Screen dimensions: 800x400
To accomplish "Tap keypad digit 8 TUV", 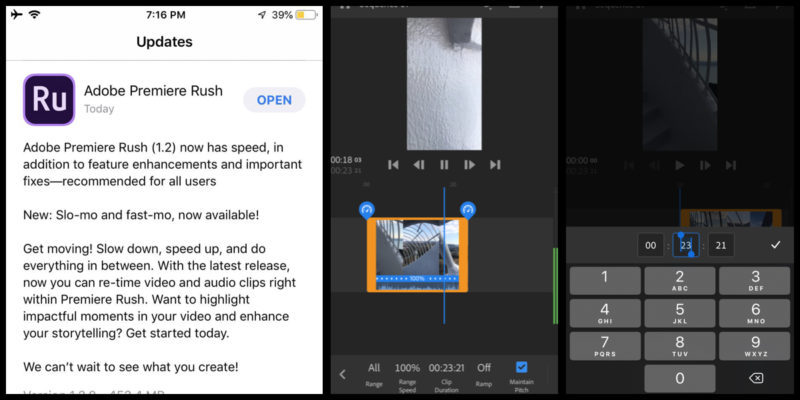I will tap(680, 345).
